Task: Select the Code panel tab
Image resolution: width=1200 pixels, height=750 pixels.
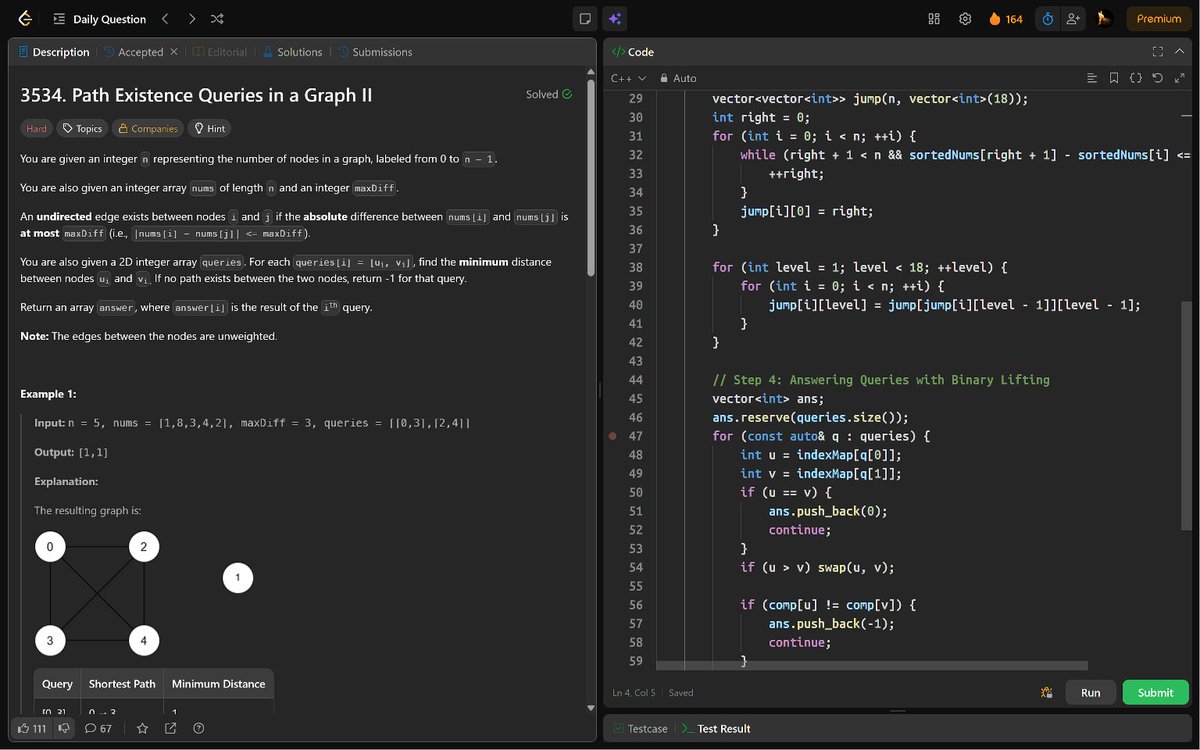Action: [632, 52]
